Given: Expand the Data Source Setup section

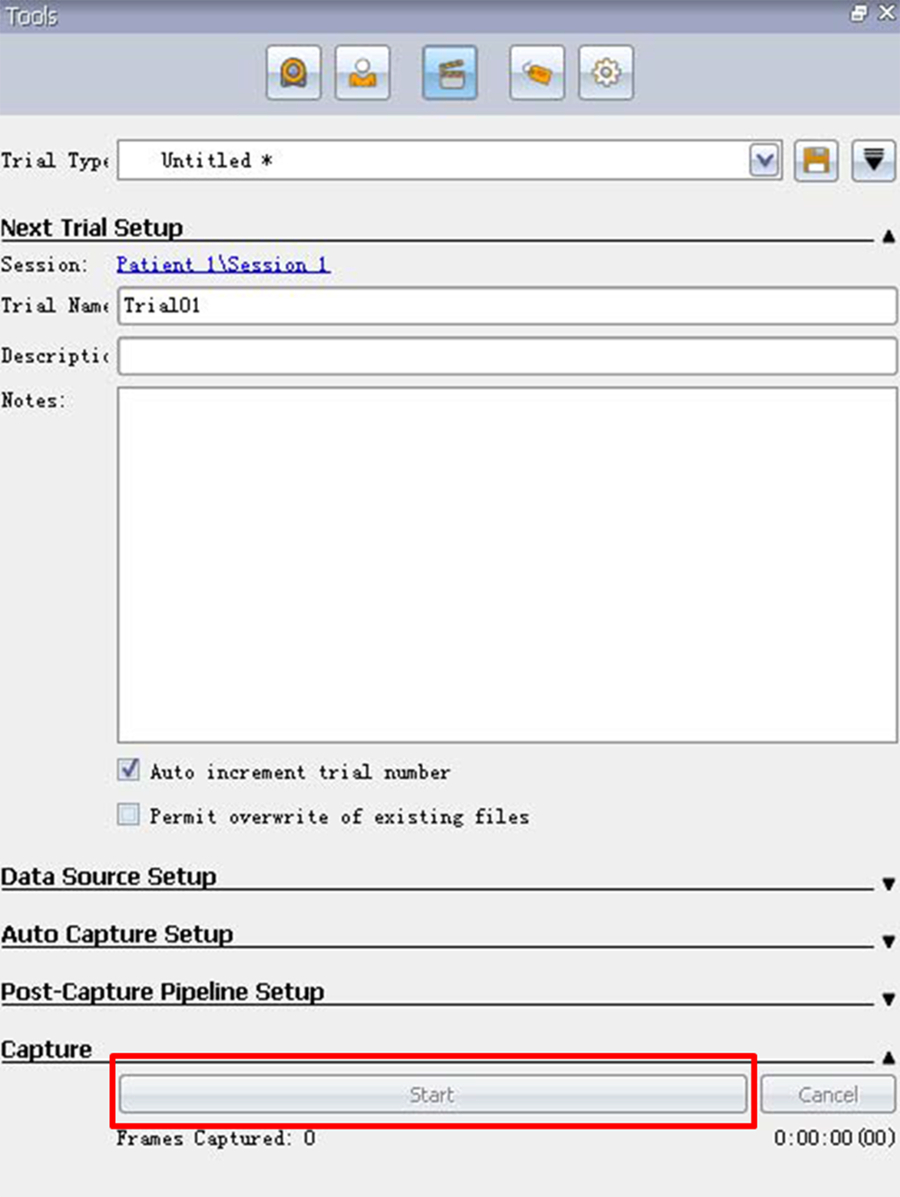Looking at the screenshot, I should 888,884.
